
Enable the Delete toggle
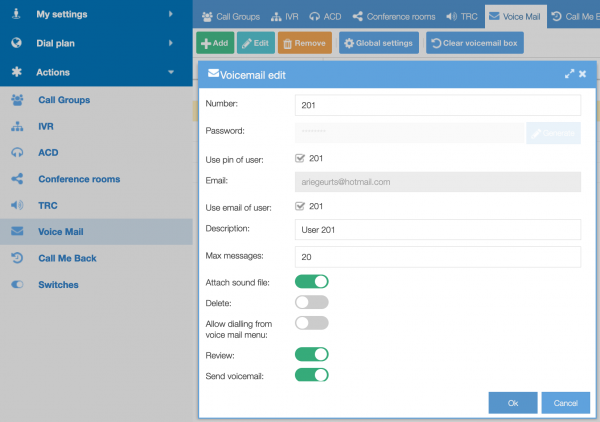[311, 302]
